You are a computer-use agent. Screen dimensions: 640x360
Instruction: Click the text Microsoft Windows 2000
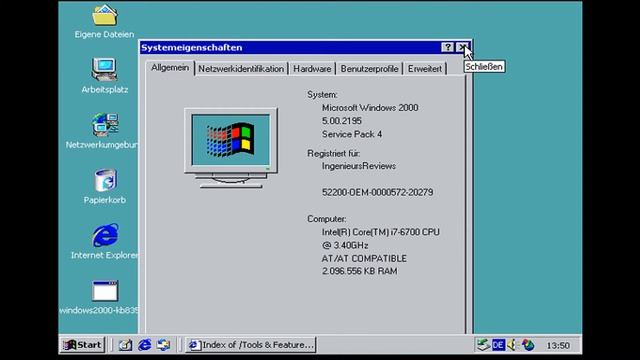tap(370, 108)
